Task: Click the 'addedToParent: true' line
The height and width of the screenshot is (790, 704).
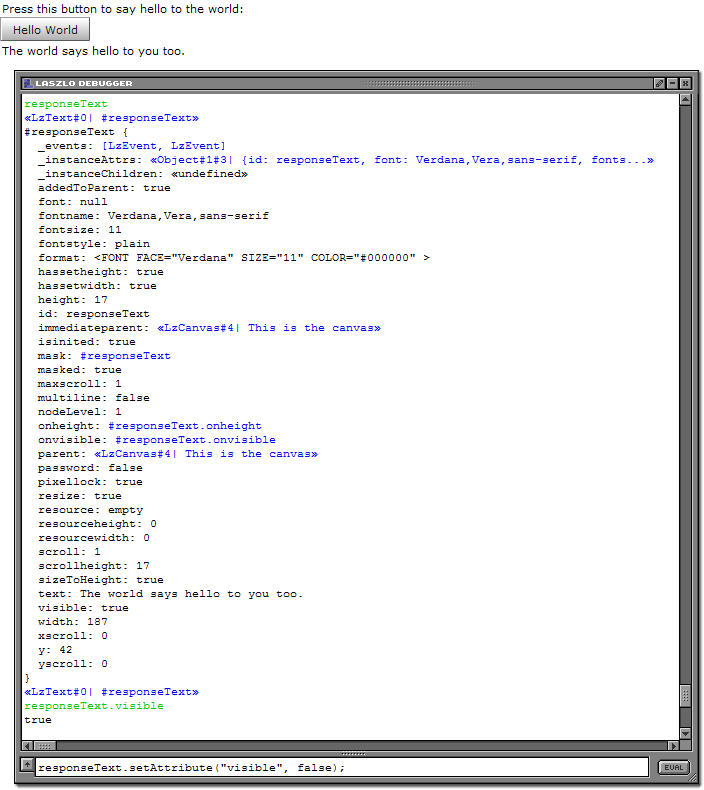Action: coord(104,188)
